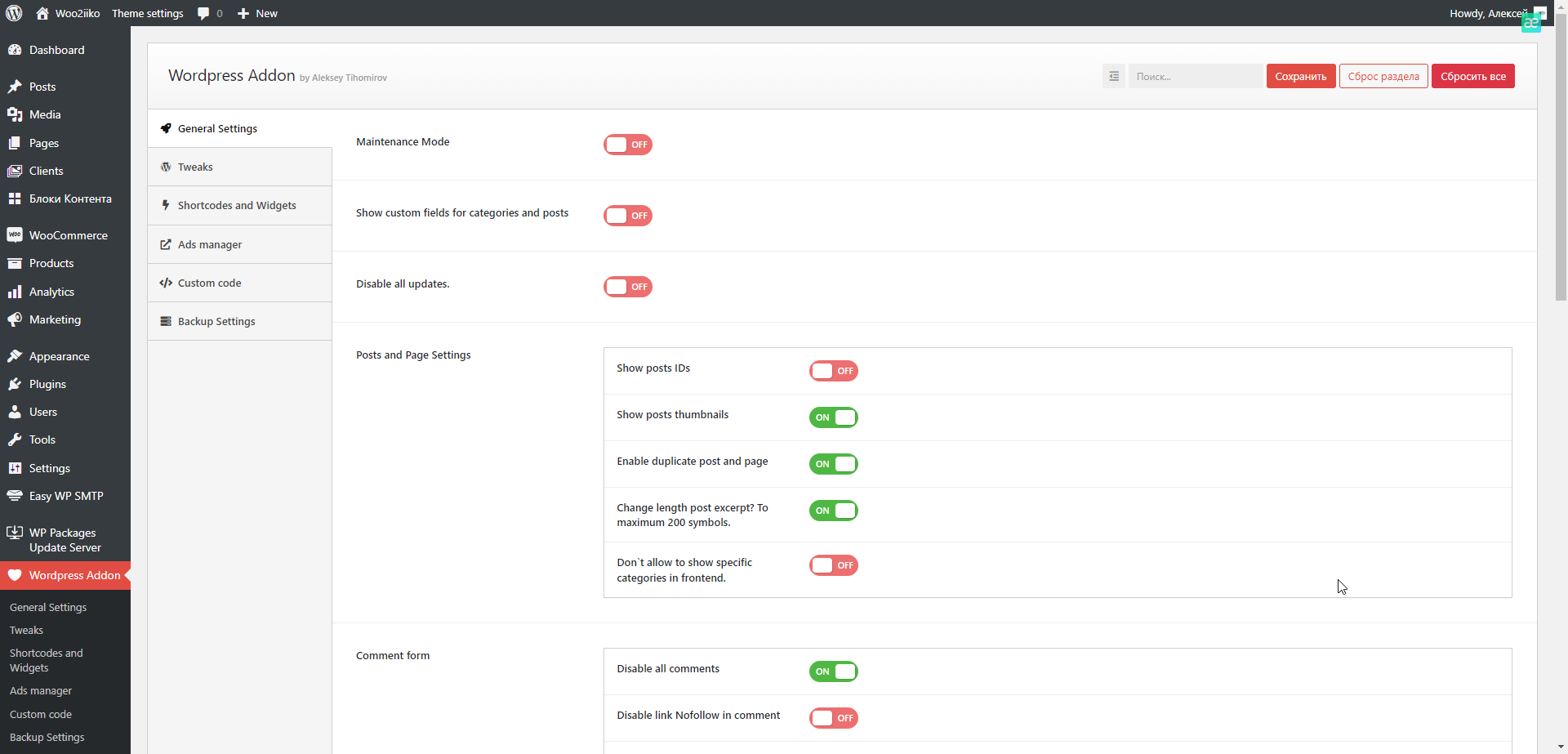Click the Easy WP SMTP icon

[x=15, y=496]
